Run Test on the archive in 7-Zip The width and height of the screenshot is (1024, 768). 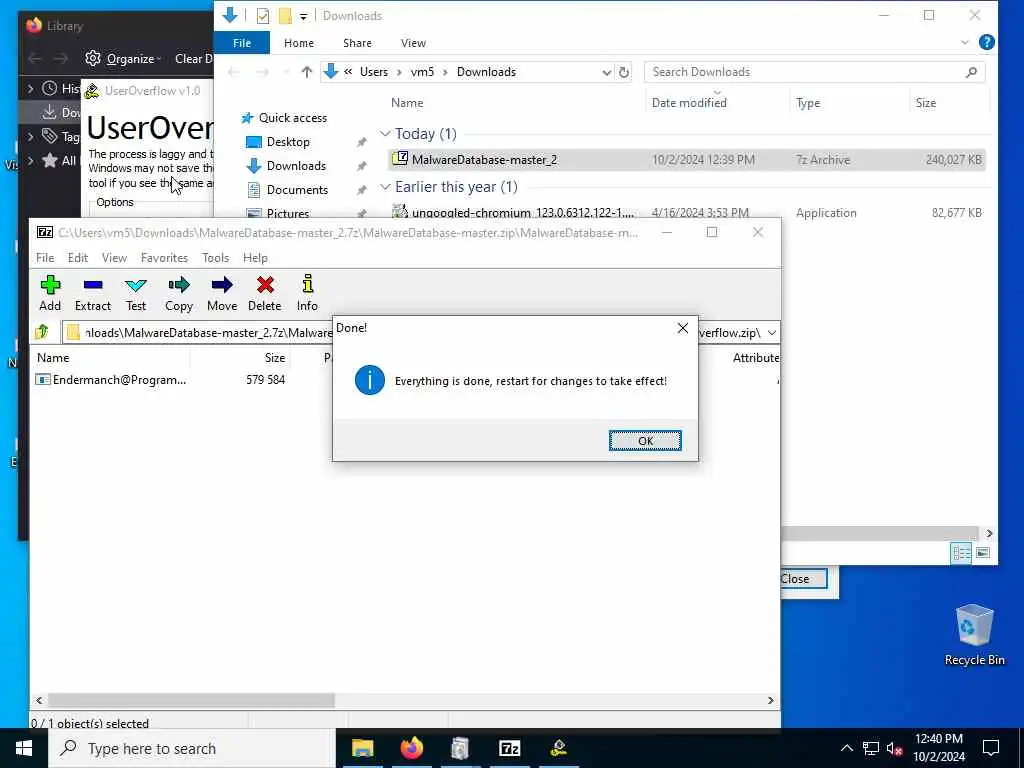tap(136, 293)
